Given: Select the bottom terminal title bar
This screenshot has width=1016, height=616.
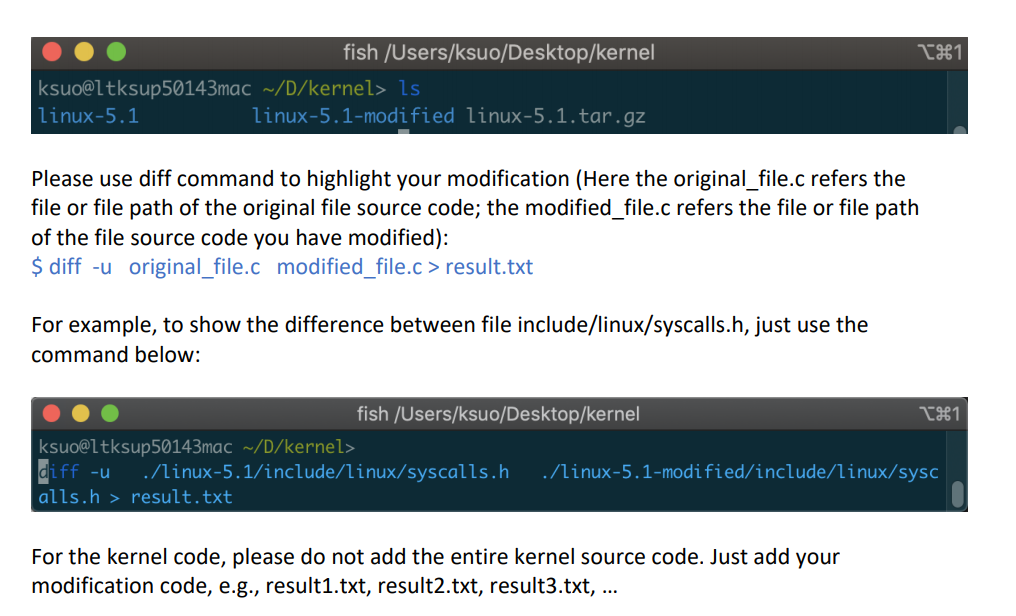Looking at the screenshot, I should [x=500, y=413].
